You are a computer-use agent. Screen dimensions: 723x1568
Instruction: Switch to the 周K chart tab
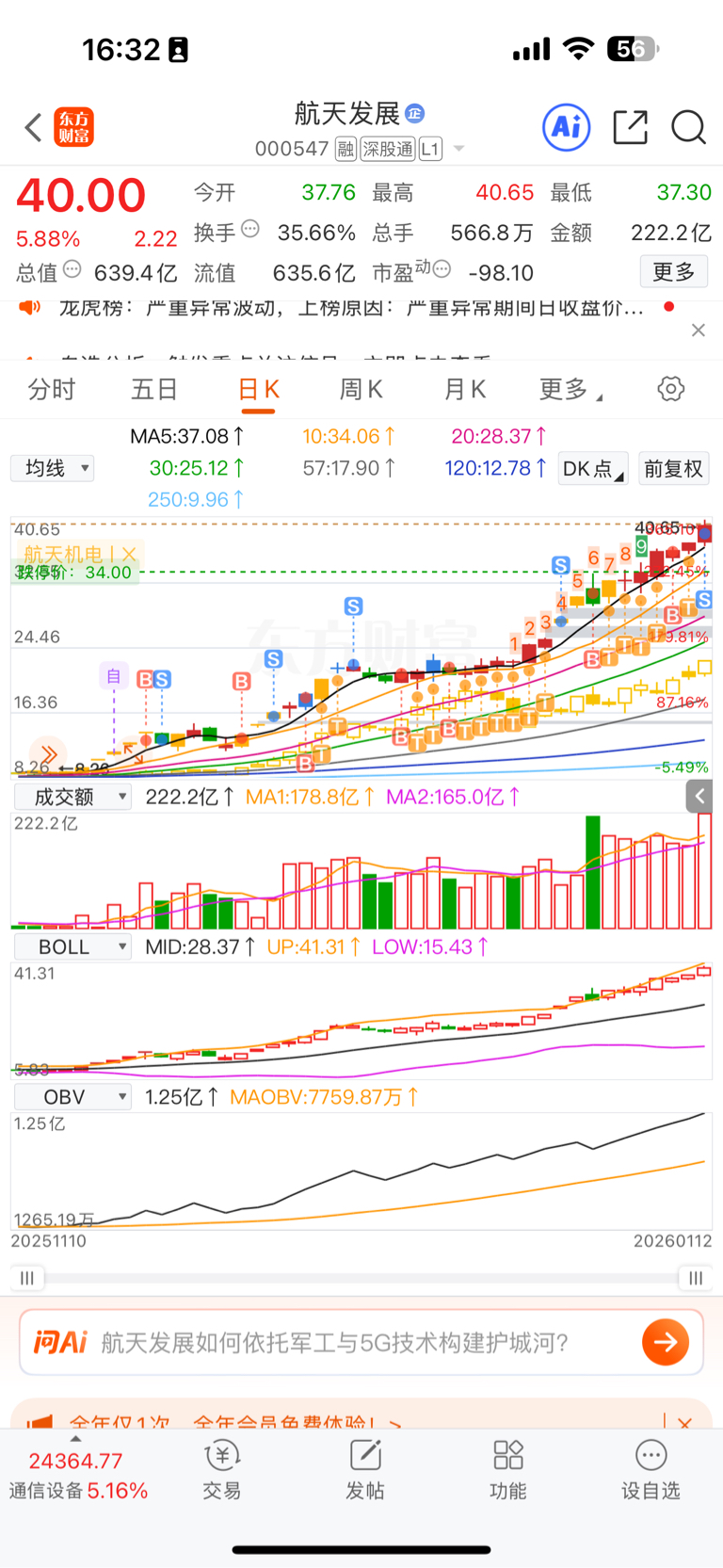pyautogui.click(x=361, y=389)
